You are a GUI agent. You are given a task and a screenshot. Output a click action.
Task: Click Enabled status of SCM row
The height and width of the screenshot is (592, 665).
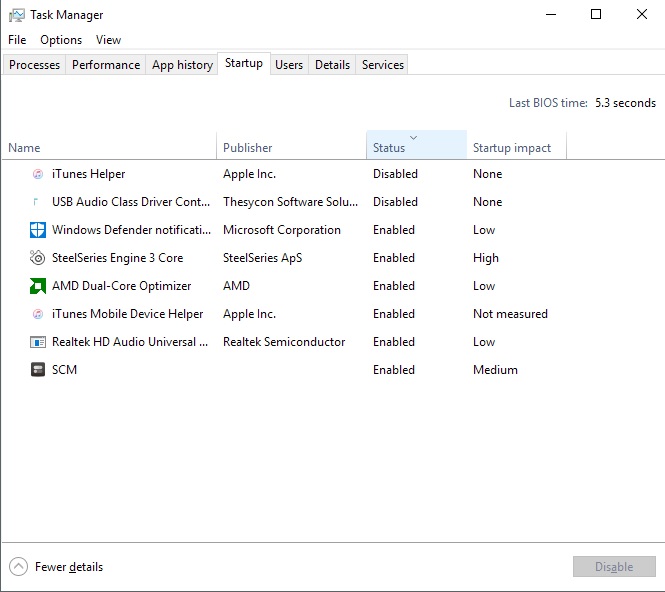[394, 370]
